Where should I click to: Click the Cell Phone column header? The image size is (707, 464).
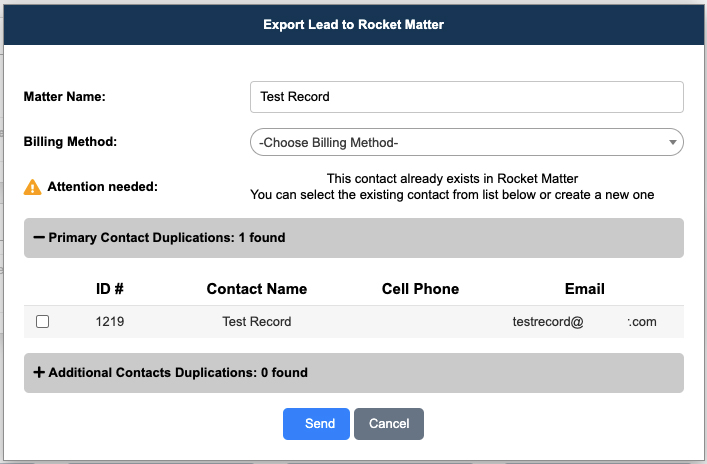420,289
